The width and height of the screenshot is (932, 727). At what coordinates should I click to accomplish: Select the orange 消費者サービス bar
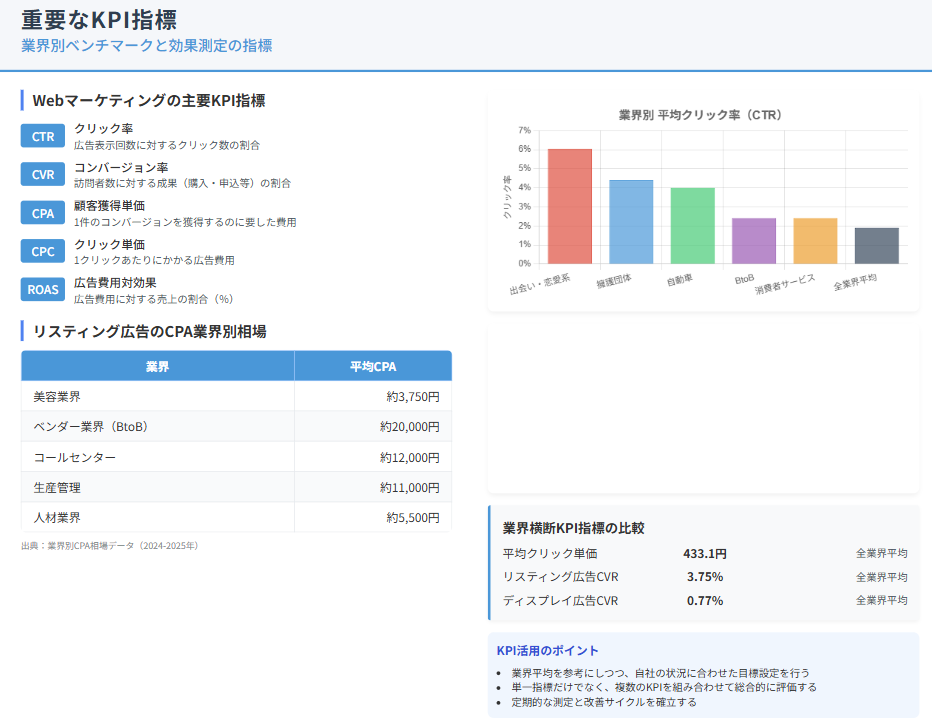815,241
